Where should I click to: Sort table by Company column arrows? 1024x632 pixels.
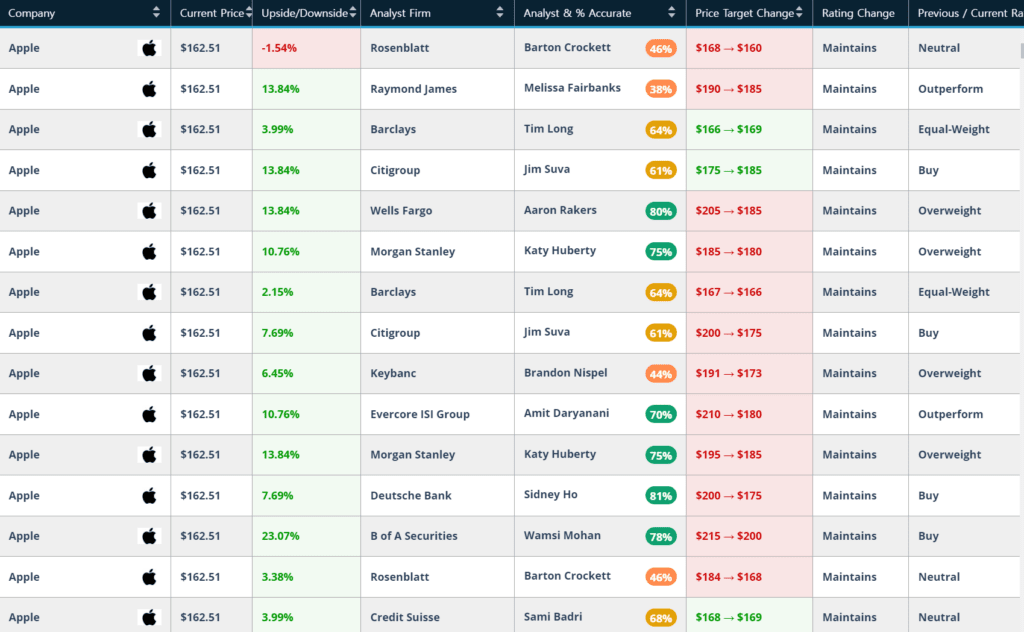point(156,13)
